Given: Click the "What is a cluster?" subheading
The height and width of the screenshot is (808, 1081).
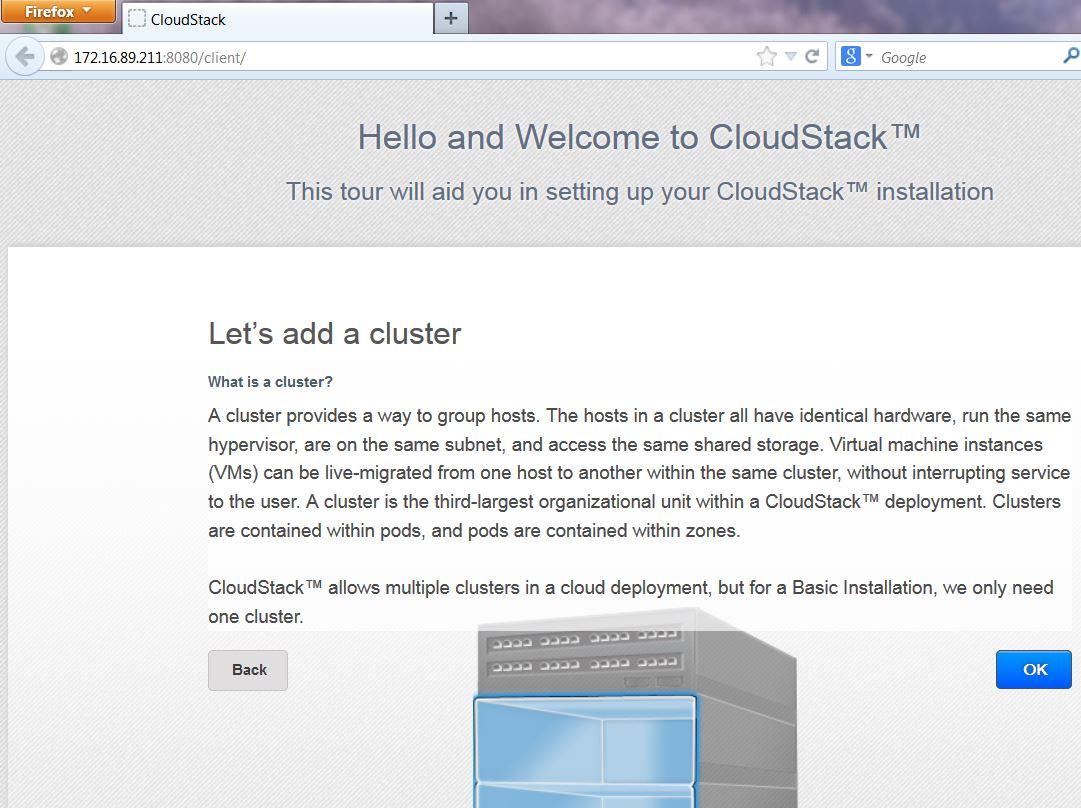Looking at the screenshot, I should pos(270,382).
